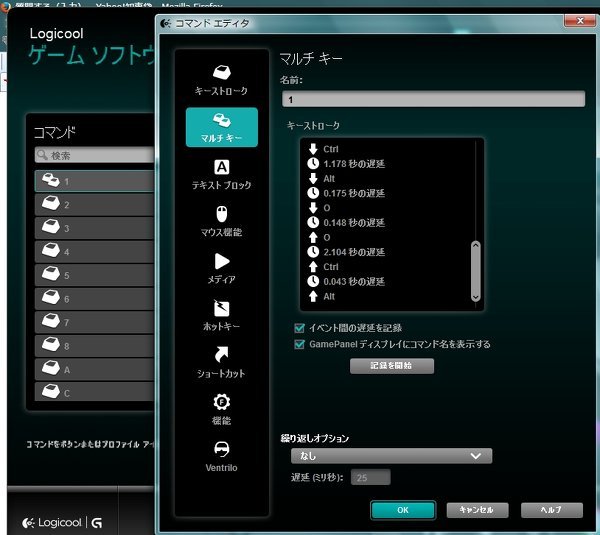
Task: Select the Alt key-up entry
Action: coord(321,296)
